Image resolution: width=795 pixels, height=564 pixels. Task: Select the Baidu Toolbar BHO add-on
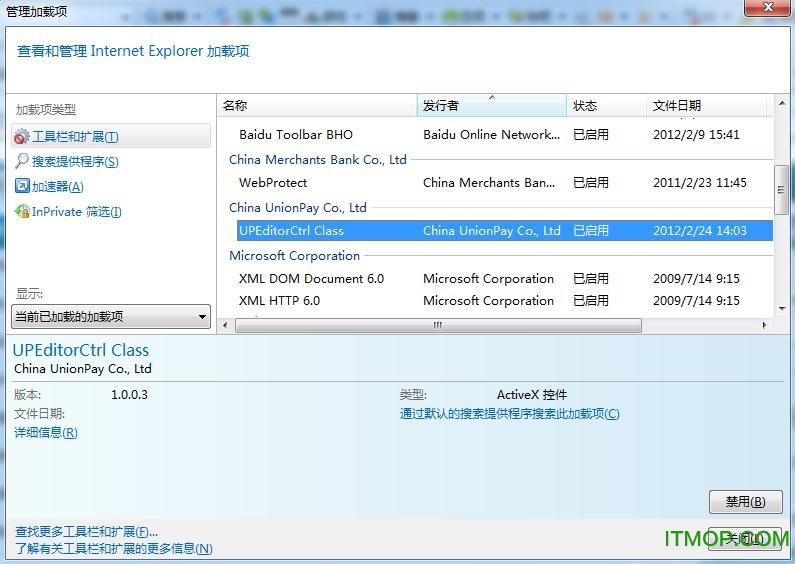tap(296, 135)
